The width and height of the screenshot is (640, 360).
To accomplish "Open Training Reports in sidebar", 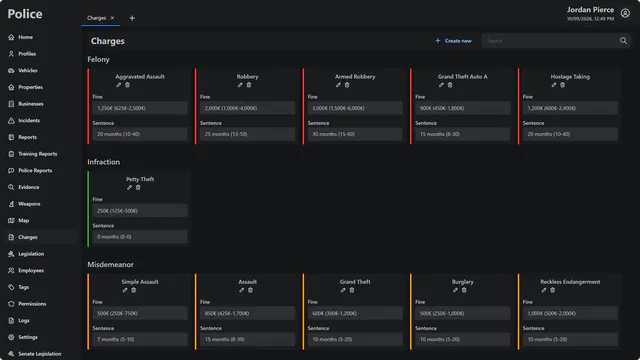I will click(40, 154).
